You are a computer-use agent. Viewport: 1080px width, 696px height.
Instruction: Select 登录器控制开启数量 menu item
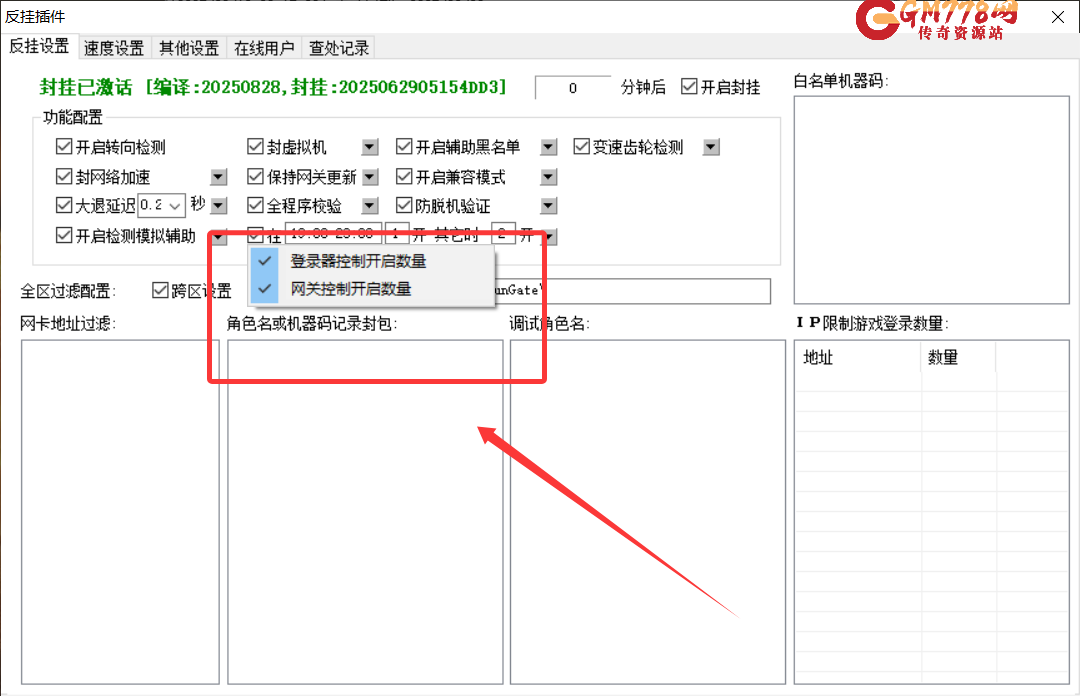pyautogui.click(x=358, y=261)
